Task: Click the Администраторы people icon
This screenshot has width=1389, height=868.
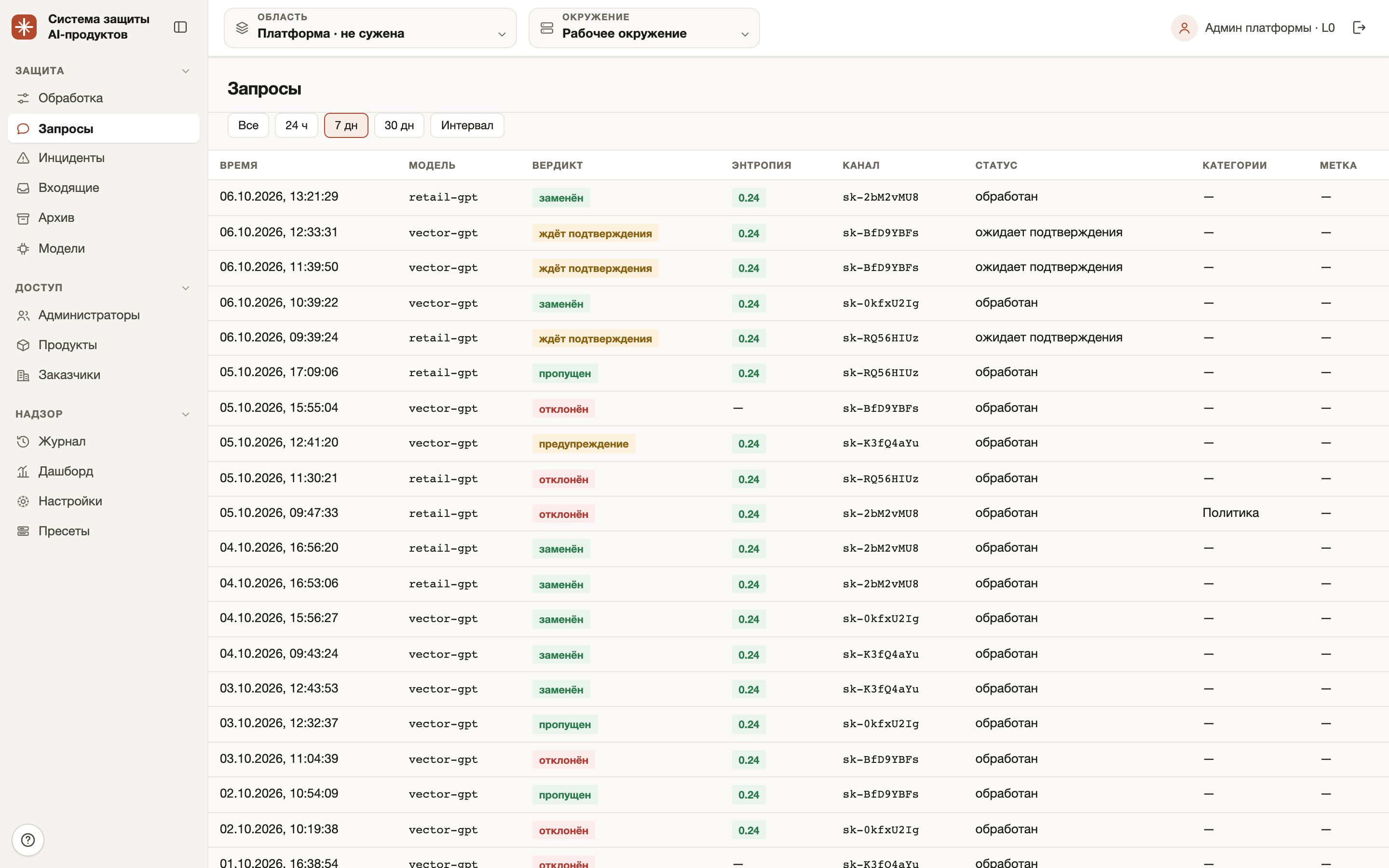Action: click(23, 315)
